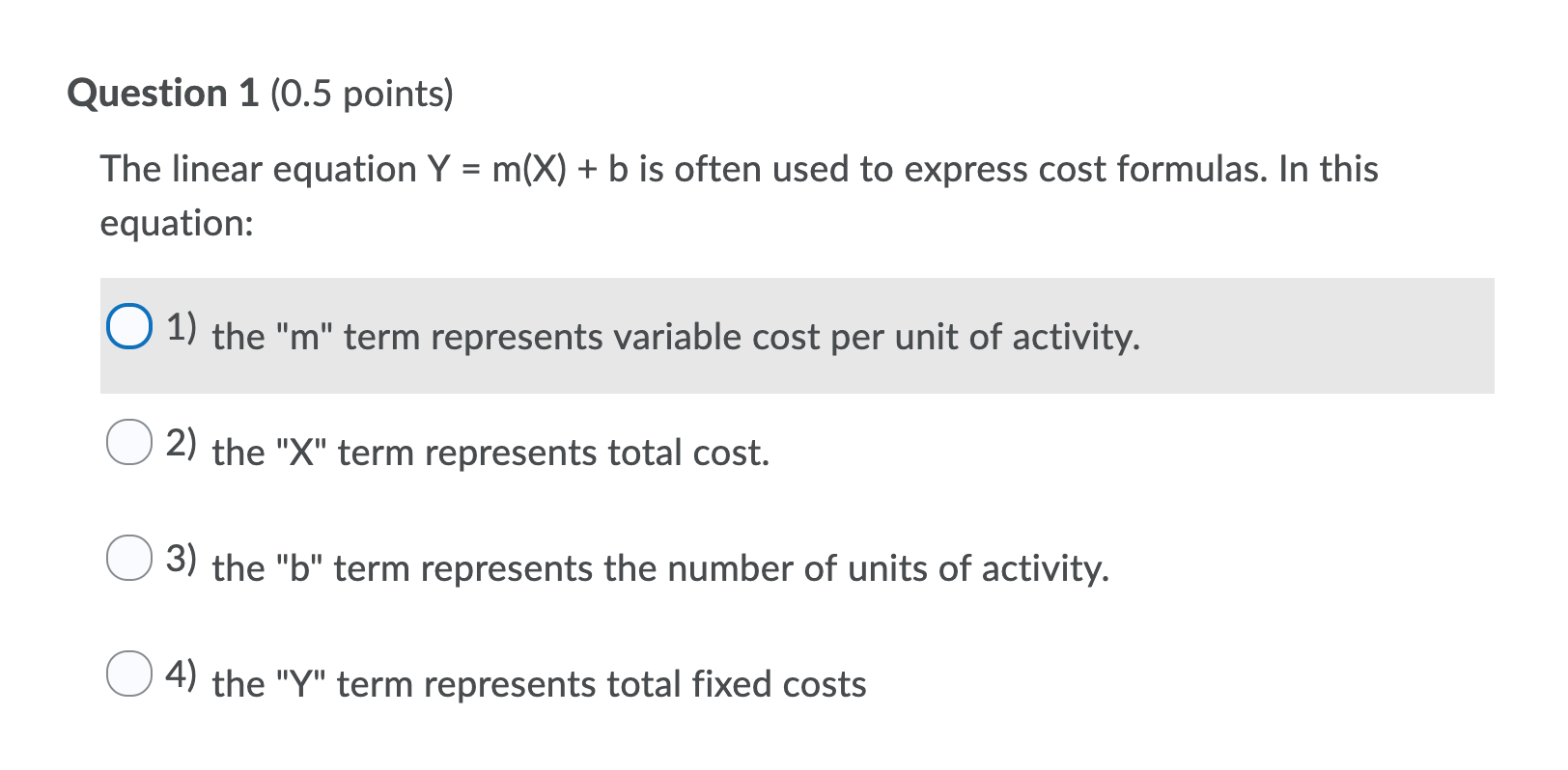The image size is (1568, 770).
Task: Click the Question 1 heading
Action: coord(164,93)
